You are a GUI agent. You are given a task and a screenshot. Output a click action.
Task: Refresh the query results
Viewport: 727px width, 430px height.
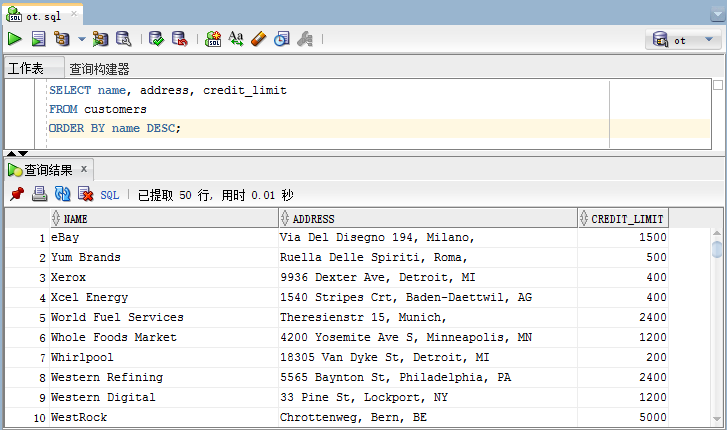coord(62,194)
